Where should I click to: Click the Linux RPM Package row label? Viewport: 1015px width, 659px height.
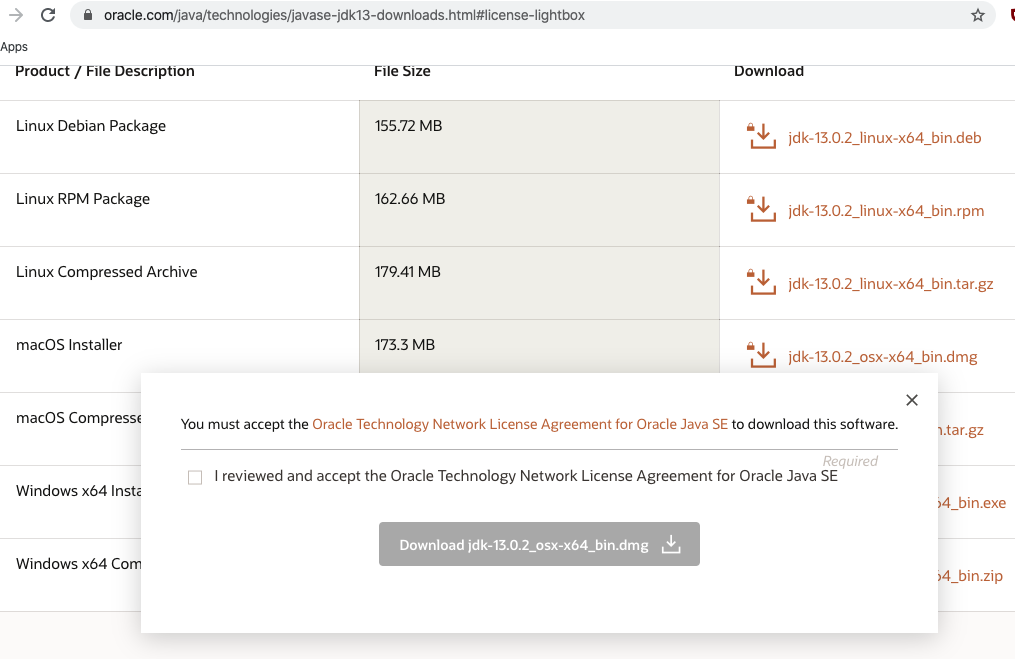click(x=83, y=199)
